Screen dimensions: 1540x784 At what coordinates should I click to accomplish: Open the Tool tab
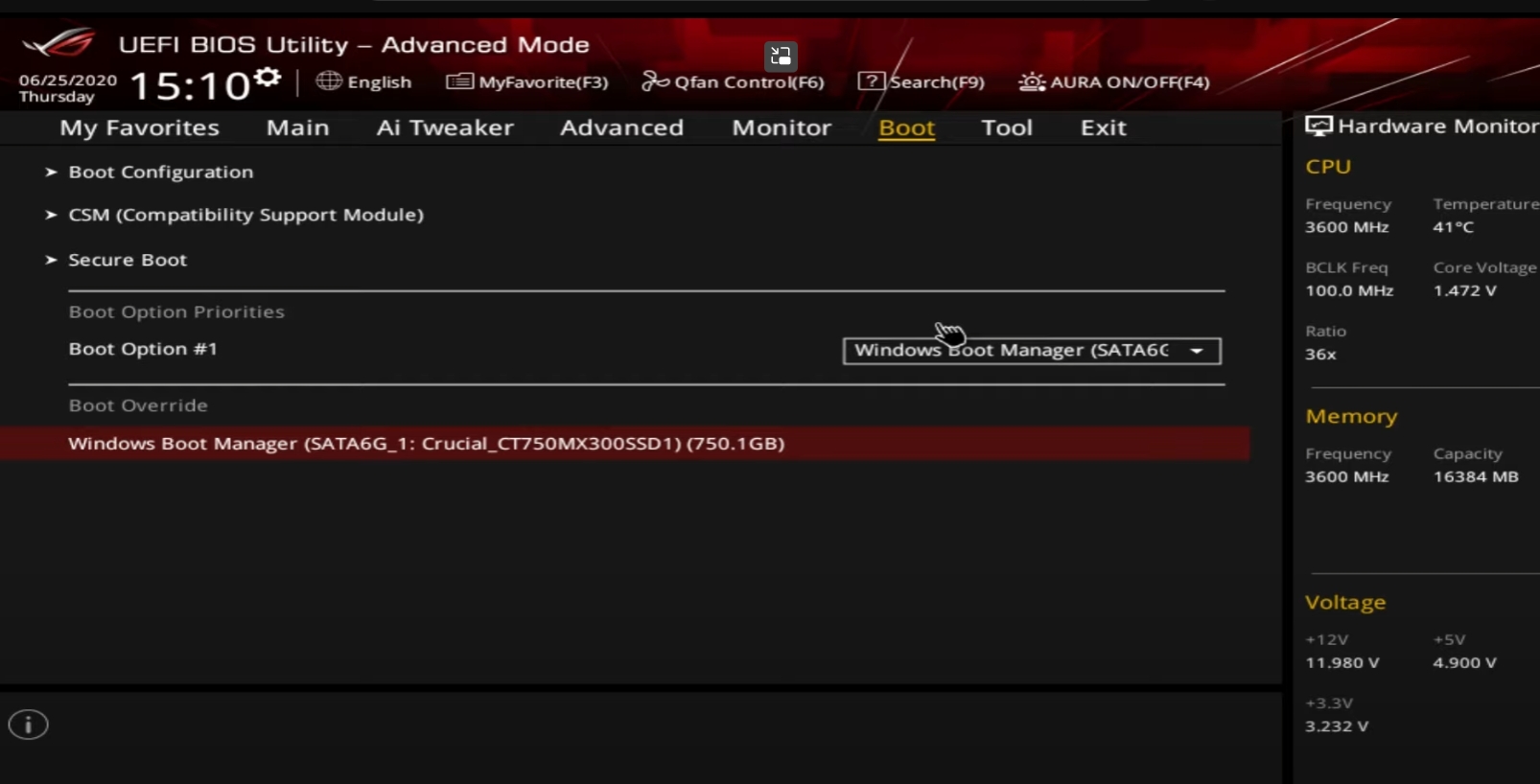click(x=1007, y=127)
